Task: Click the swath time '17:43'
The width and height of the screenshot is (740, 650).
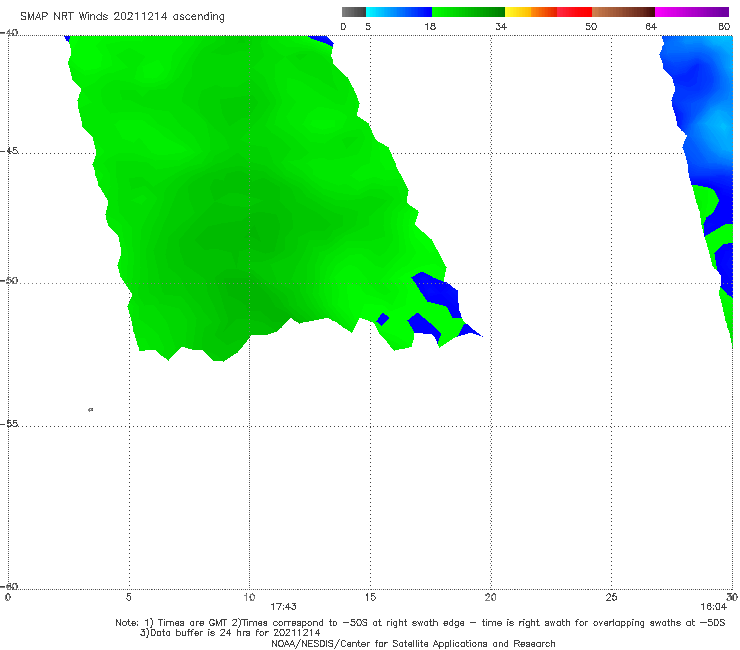Action: pyautogui.click(x=283, y=607)
